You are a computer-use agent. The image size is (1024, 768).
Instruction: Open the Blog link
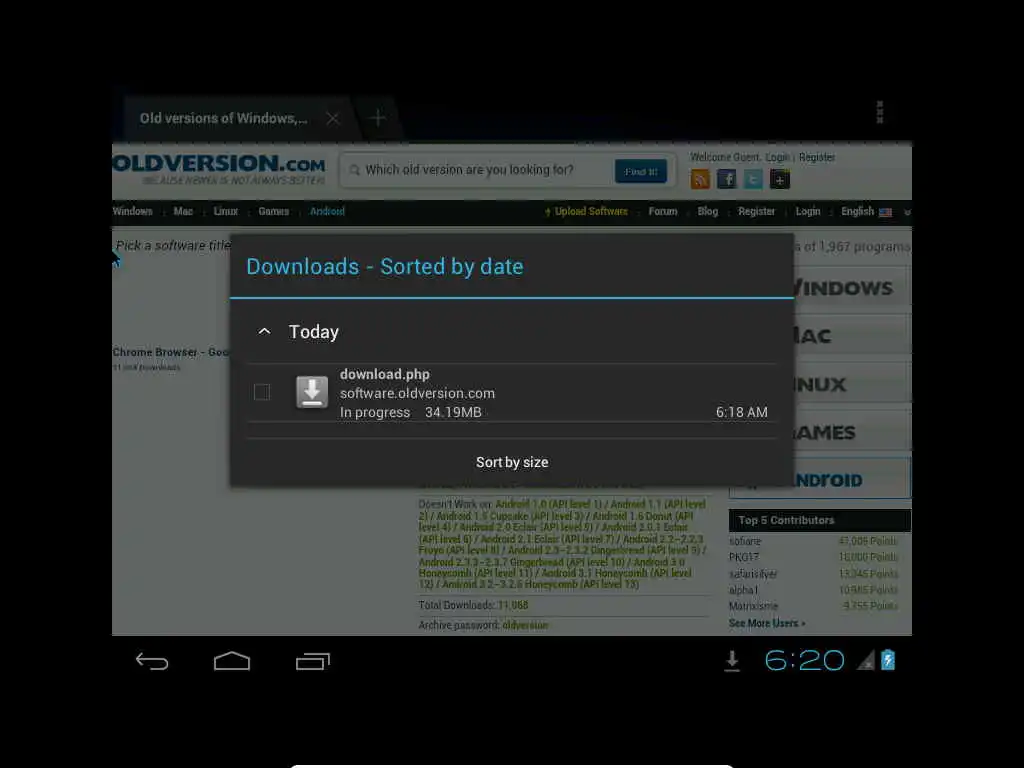click(708, 211)
